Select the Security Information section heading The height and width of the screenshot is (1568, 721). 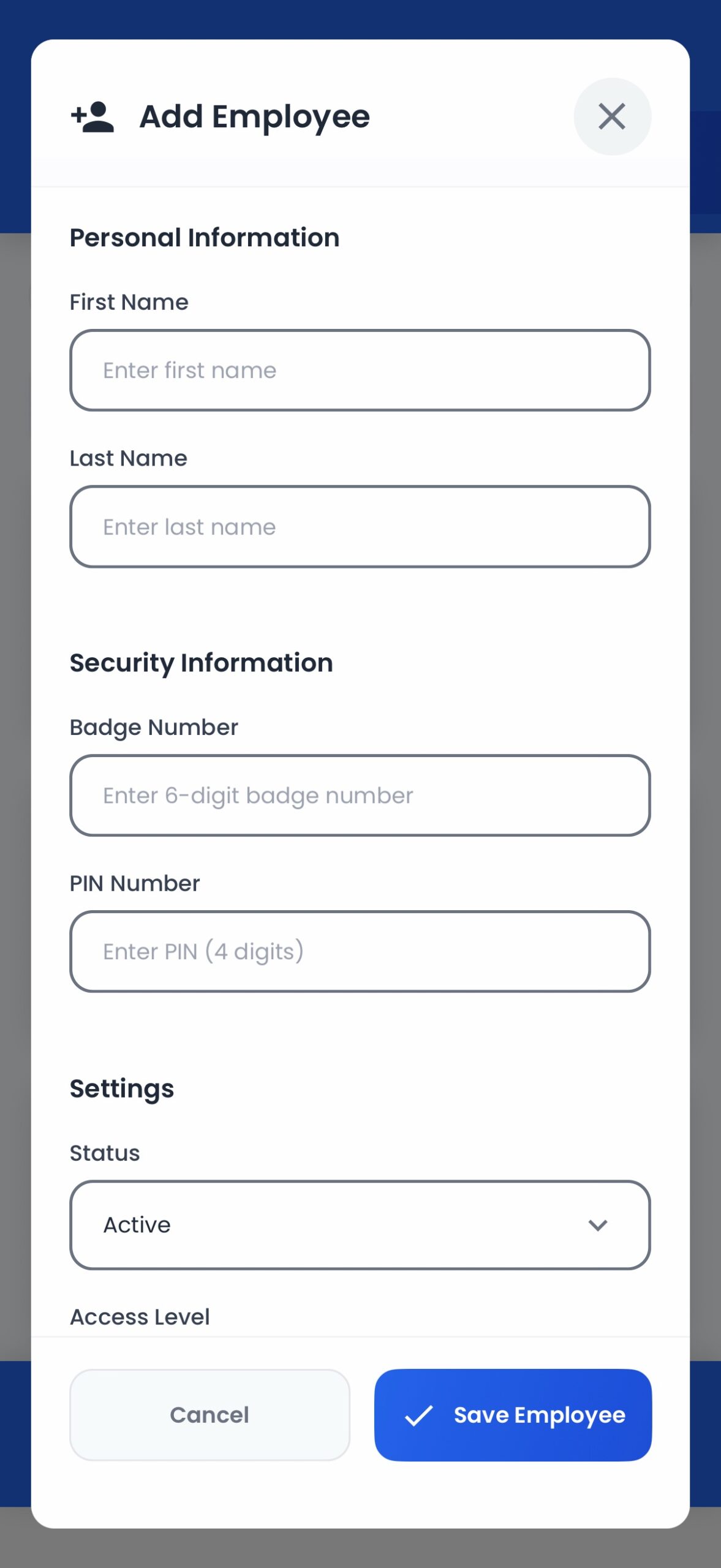click(x=202, y=663)
